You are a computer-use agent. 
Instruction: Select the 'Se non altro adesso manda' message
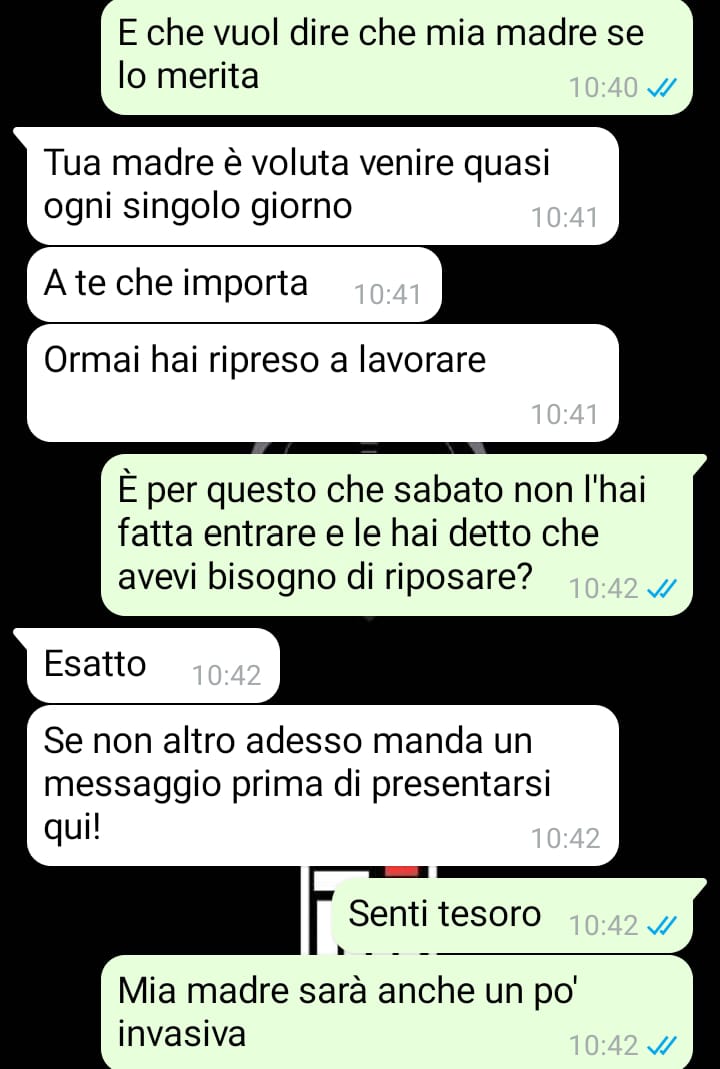click(322, 785)
